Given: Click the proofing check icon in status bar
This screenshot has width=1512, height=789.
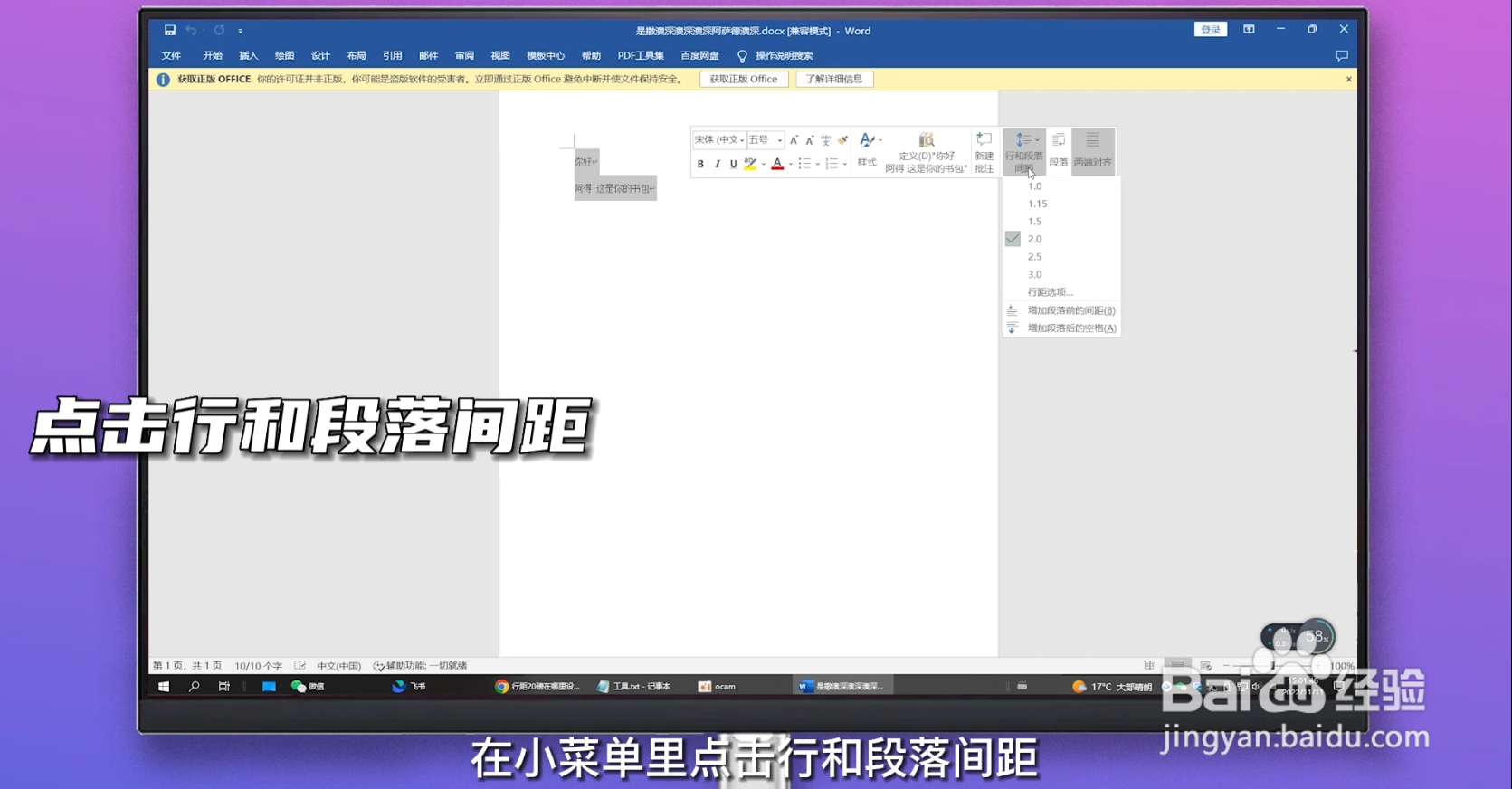Looking at the screenshot, I should tap(300, 666).
